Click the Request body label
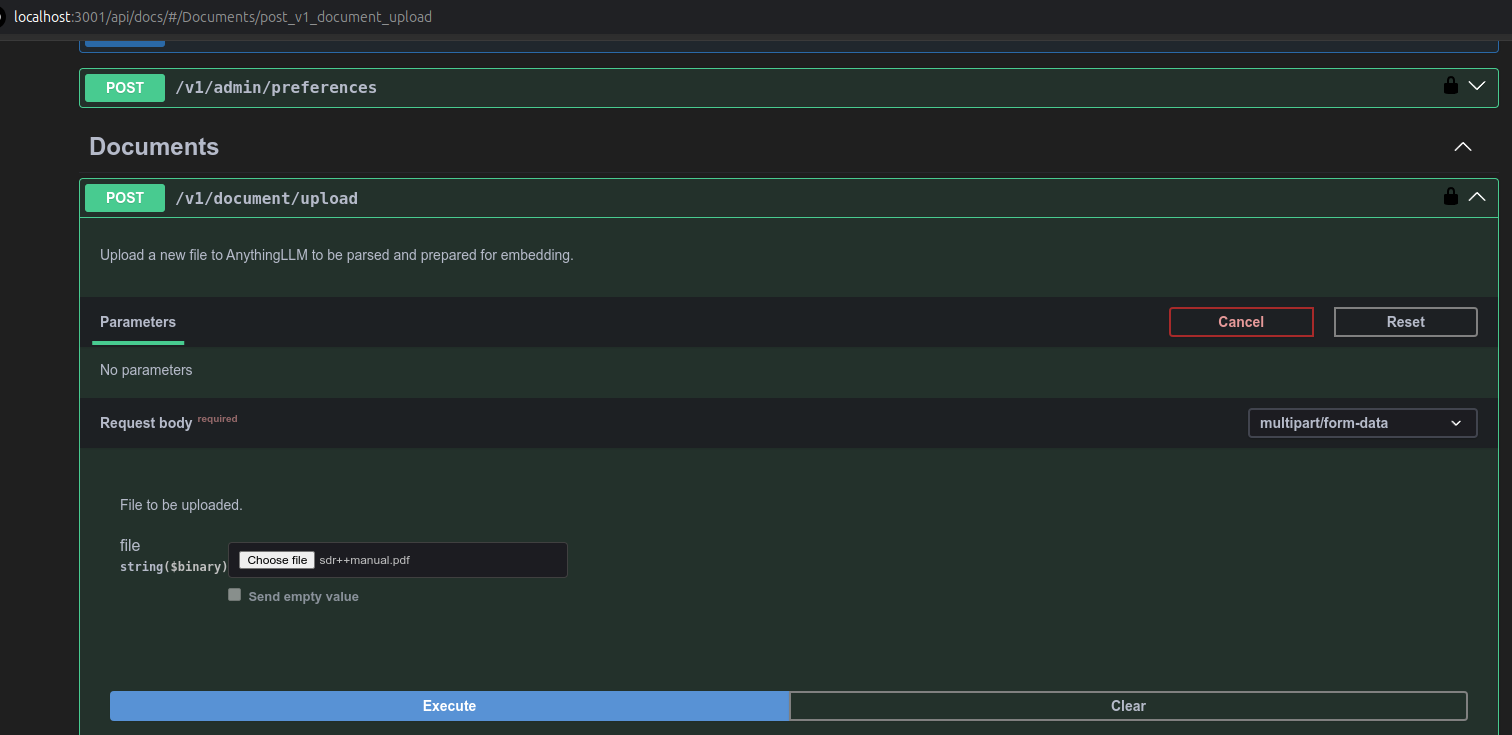 point(146,423)
